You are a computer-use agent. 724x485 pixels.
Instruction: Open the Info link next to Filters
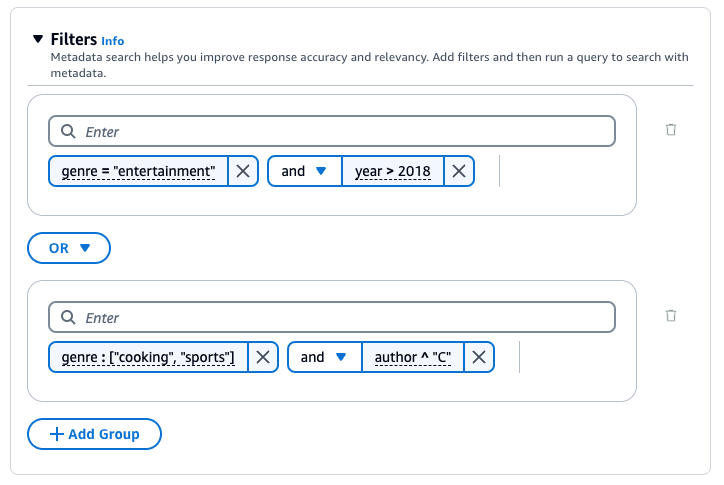pos(112,41)
